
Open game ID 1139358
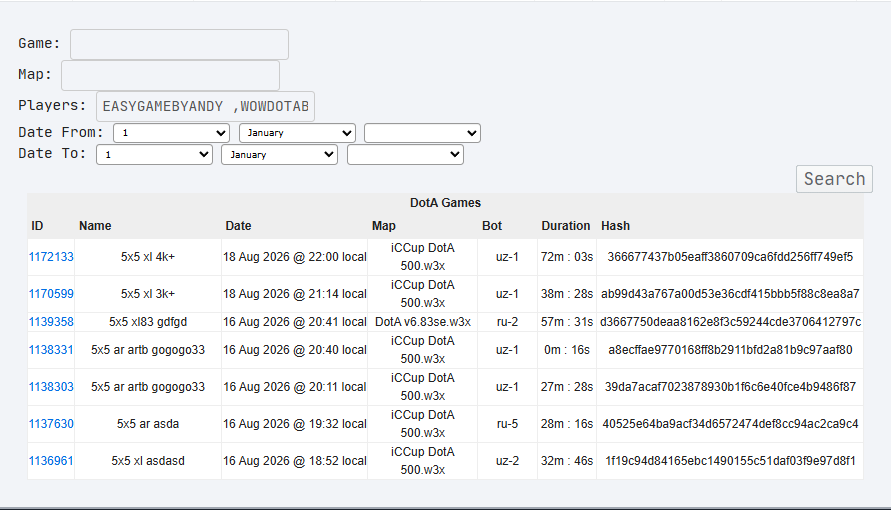(x=51, y=321)
